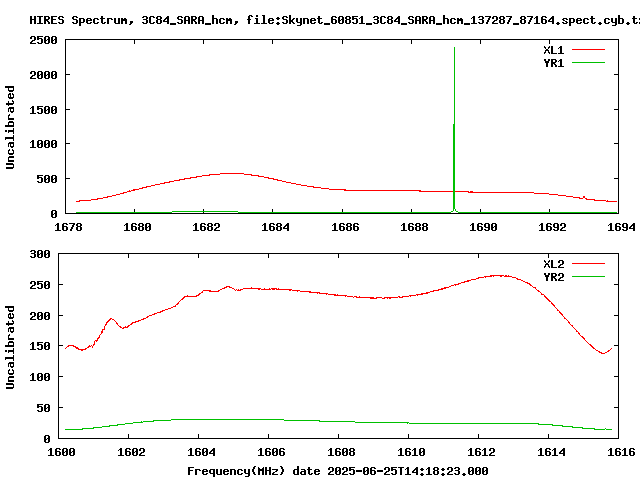Click the bottom plot x-axis label 1608
The image size is (640, 480).
(x=341, y=452)
